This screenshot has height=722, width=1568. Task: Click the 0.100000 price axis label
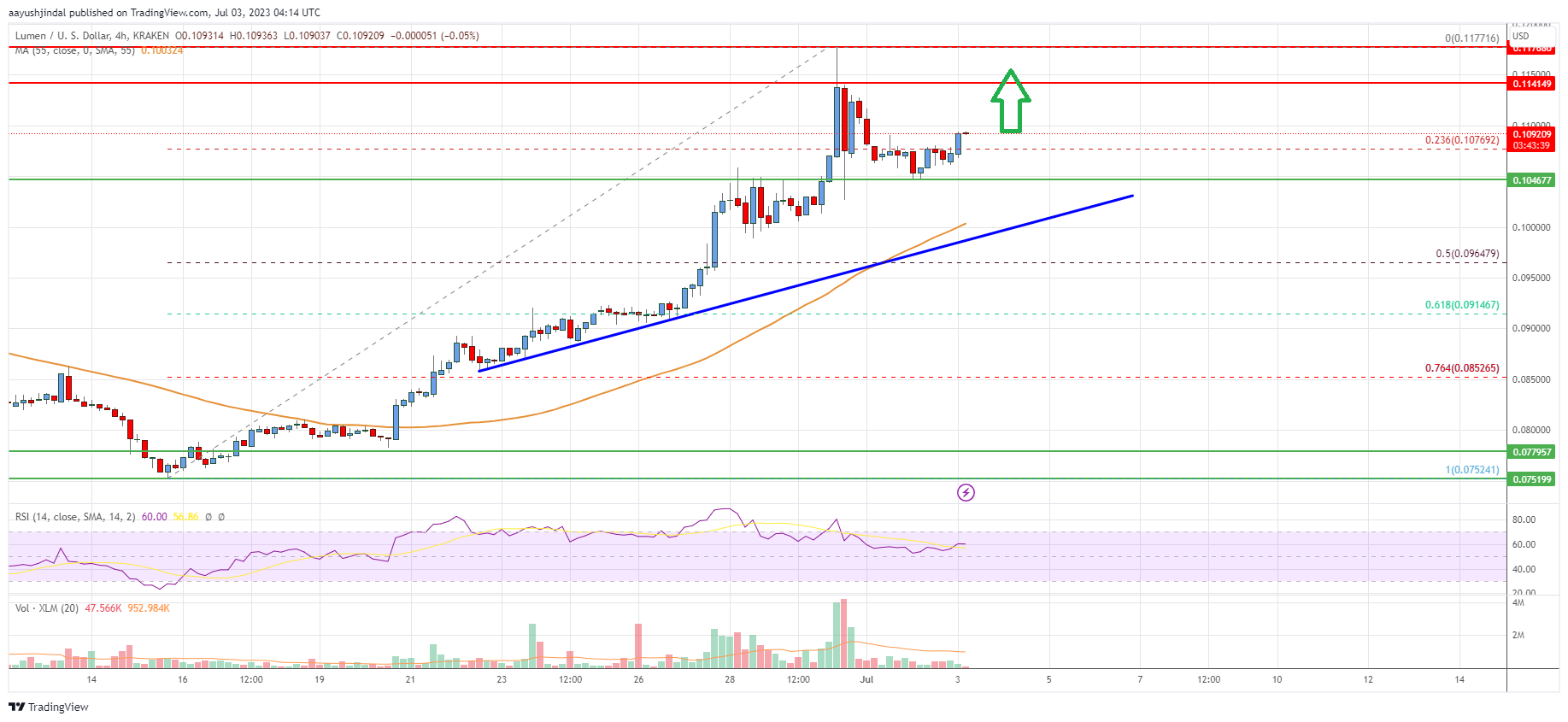coord(1531,227)
